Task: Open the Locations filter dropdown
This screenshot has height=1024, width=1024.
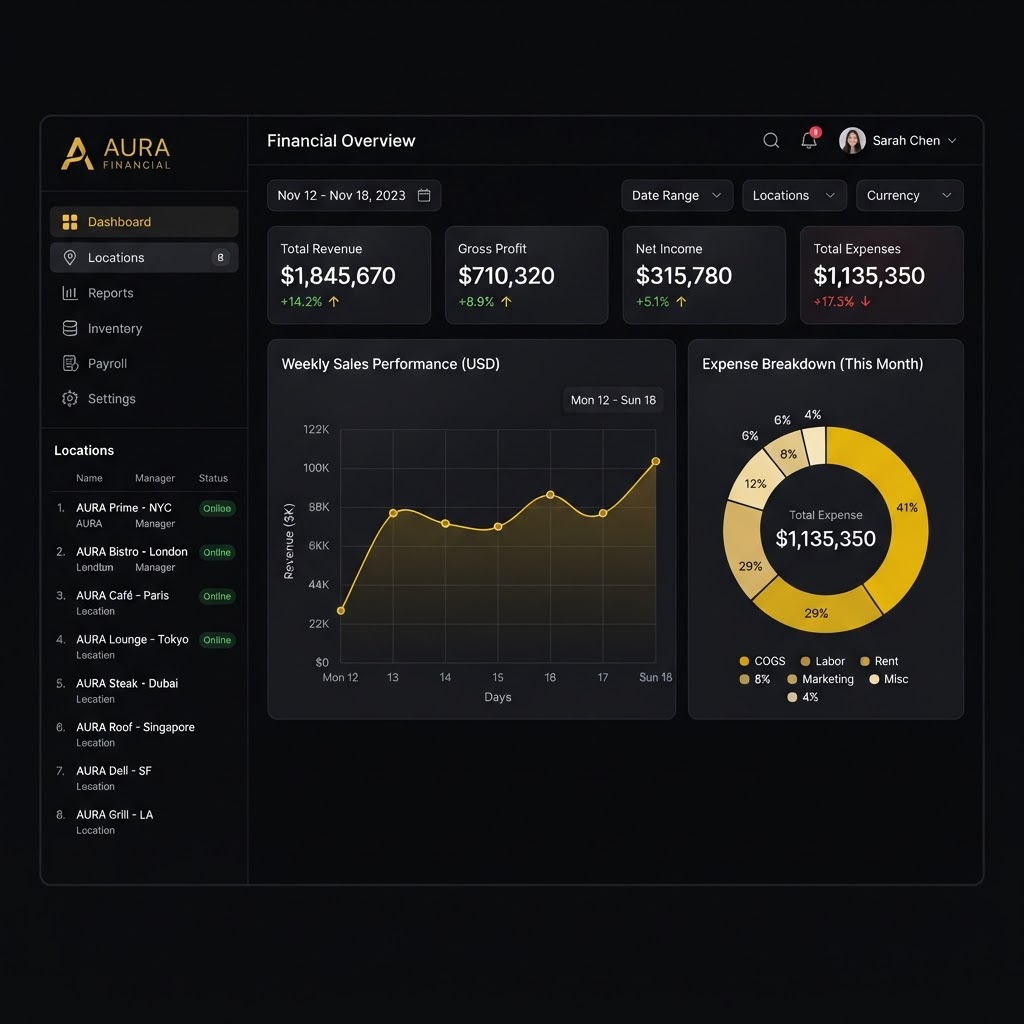Action: [794, 195]
